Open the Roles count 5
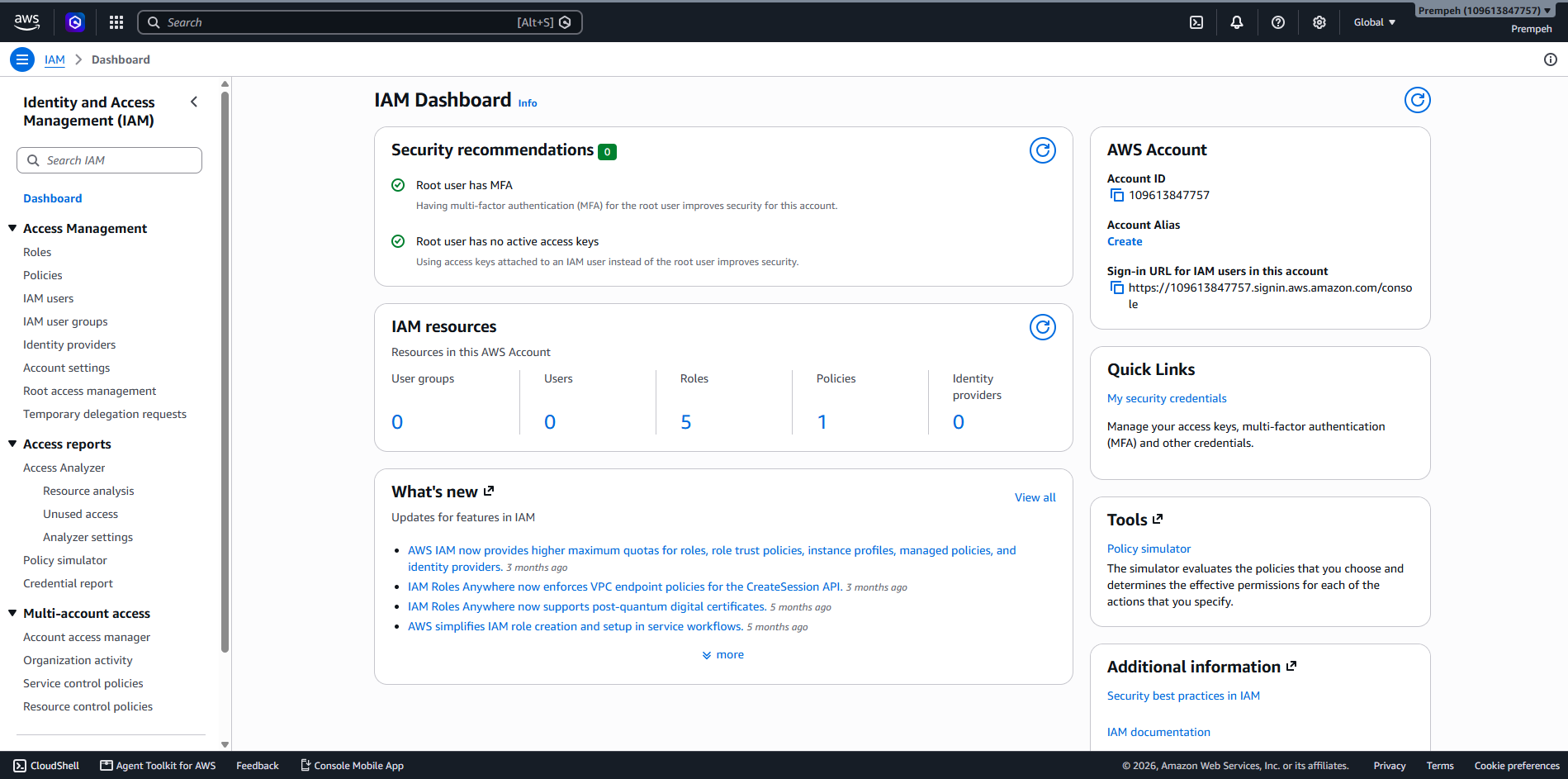Viewport: 1568px width, 779px height. (686, 422)
